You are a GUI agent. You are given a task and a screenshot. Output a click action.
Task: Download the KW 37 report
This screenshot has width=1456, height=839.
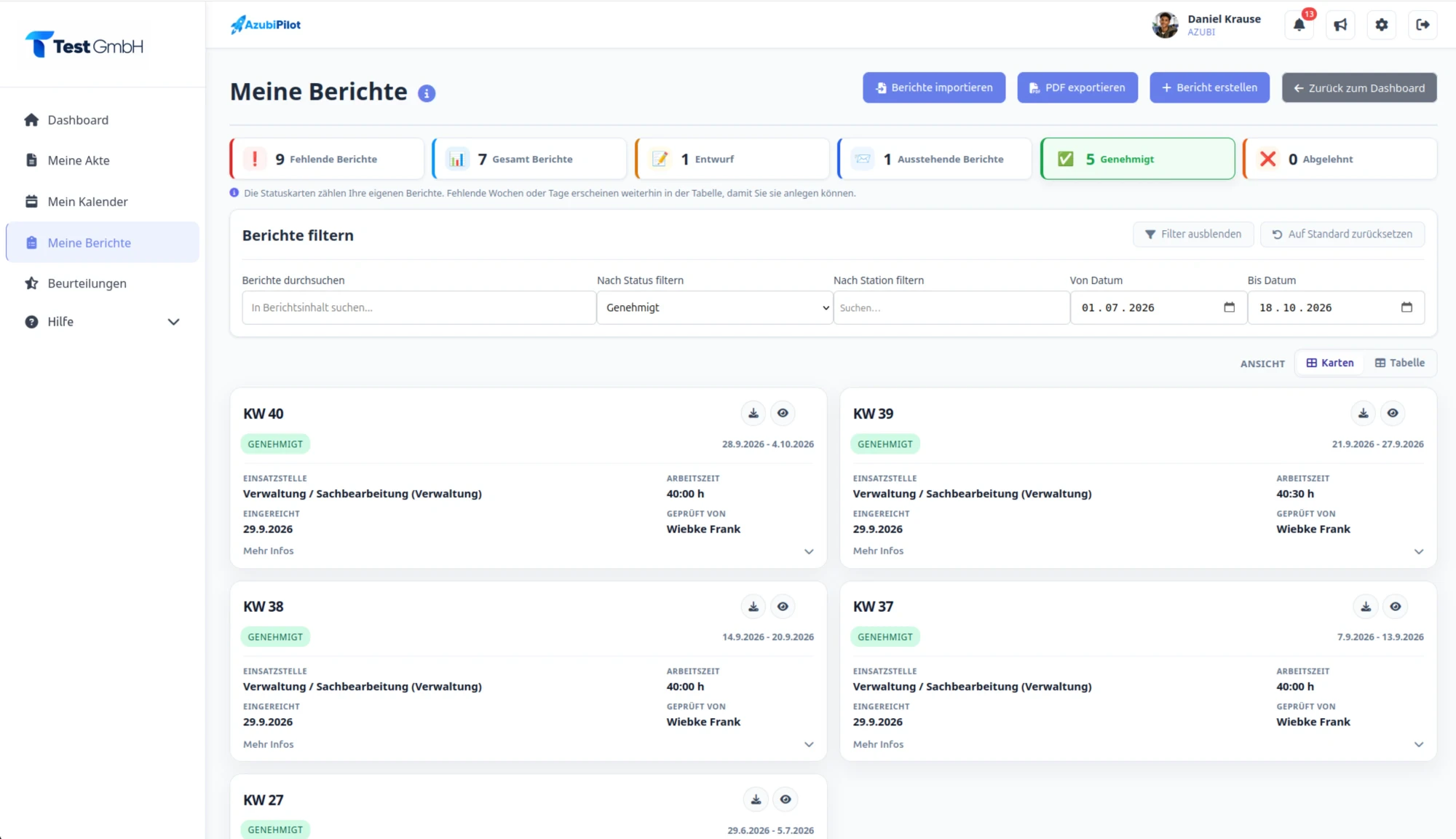click(1366, 606)
